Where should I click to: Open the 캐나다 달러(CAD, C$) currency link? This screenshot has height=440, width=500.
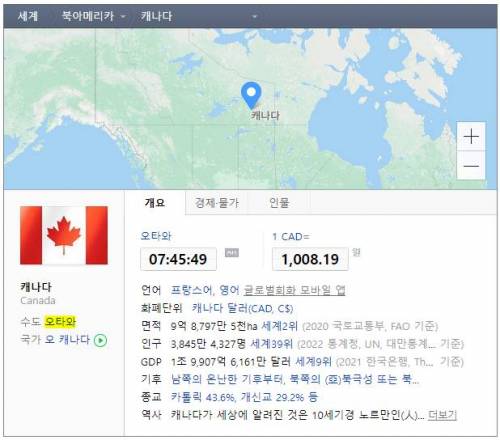242,308
